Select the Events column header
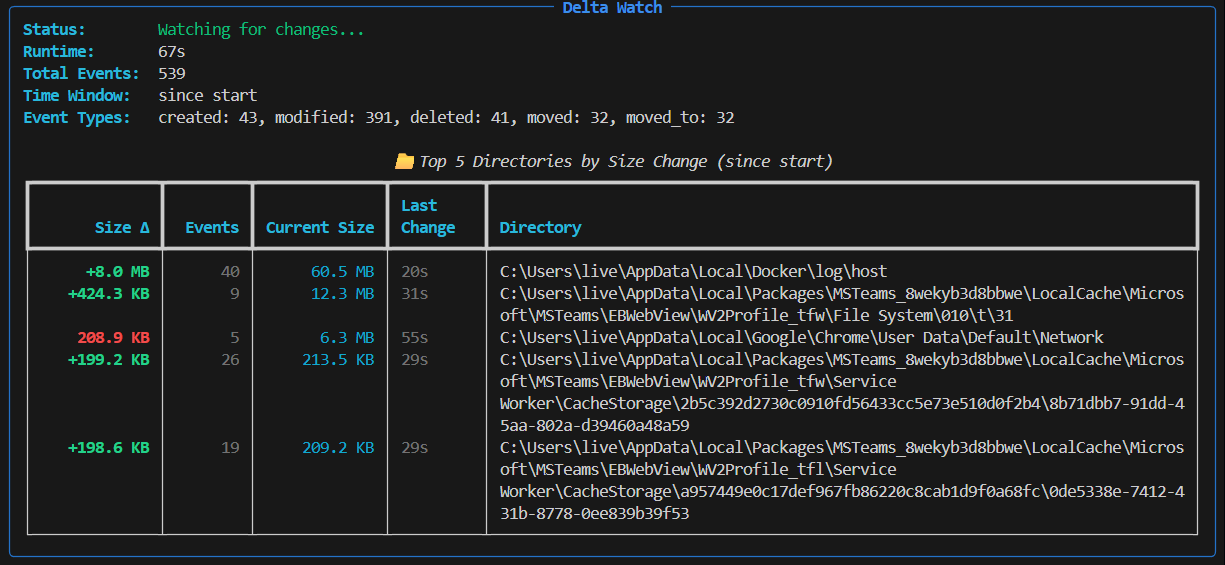 [212, 227]
